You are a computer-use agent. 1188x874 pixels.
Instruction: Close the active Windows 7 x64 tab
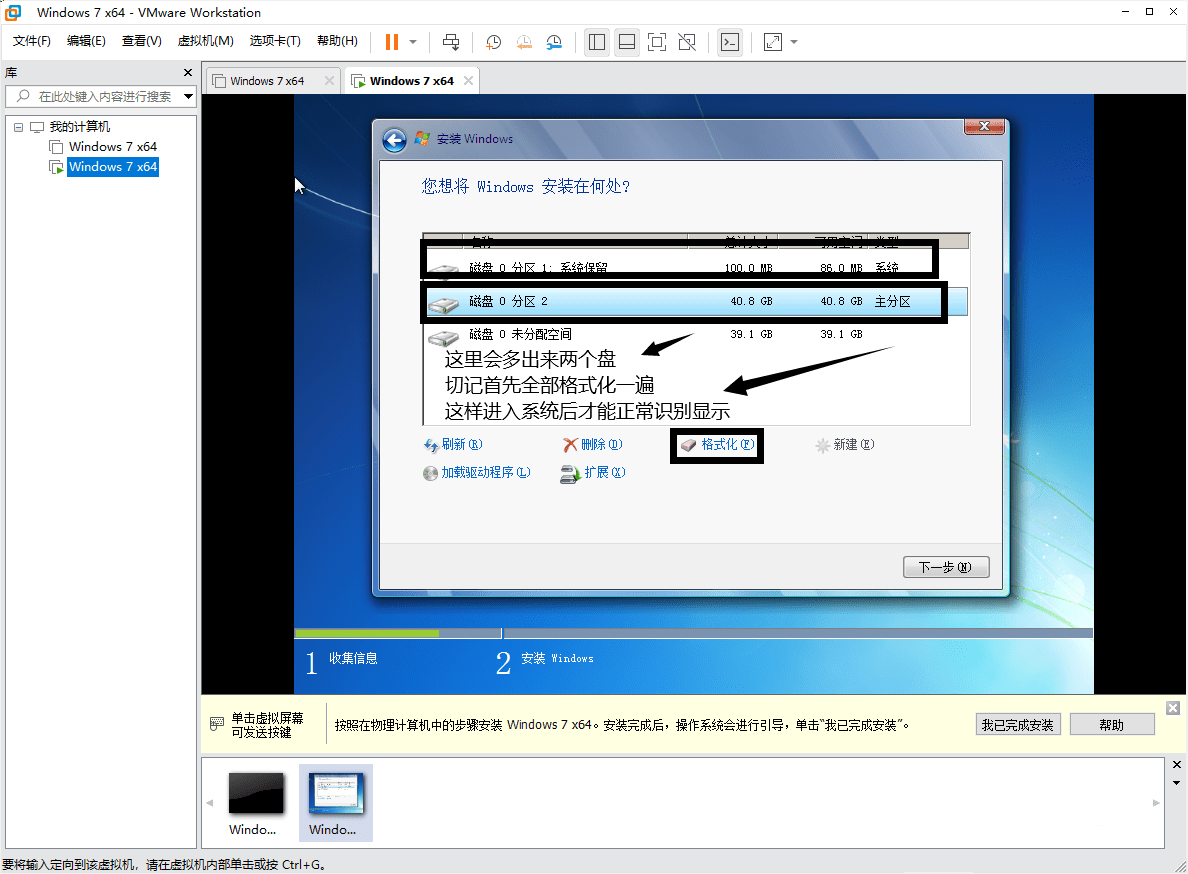coord(468,80)
